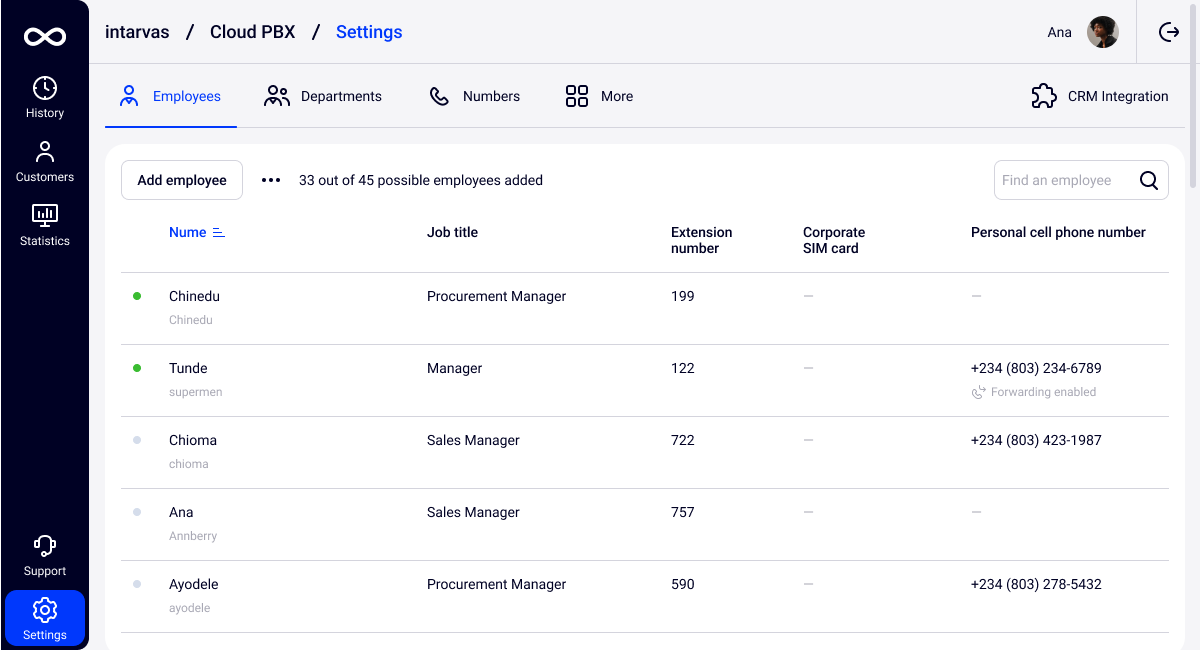Open the Customers section
The image size is (1200, 650).
pyautogui.click(x=45, y=162)
